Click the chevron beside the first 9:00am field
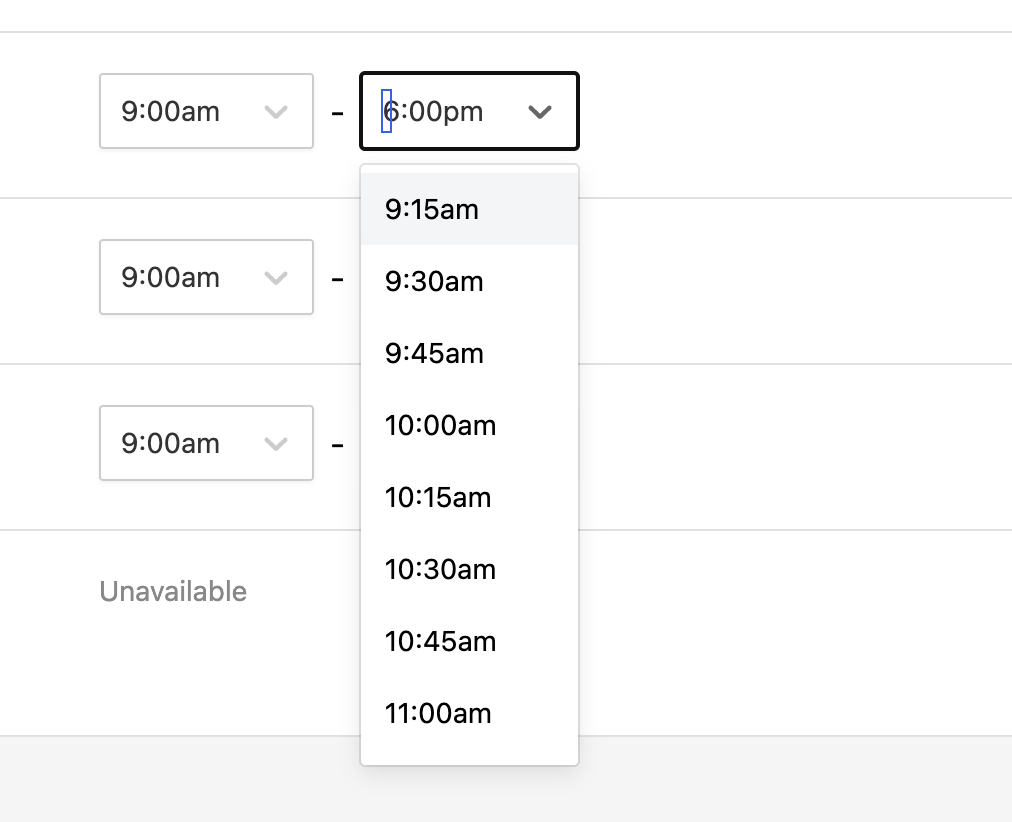The image size is (1012, 822). [276, 111]
